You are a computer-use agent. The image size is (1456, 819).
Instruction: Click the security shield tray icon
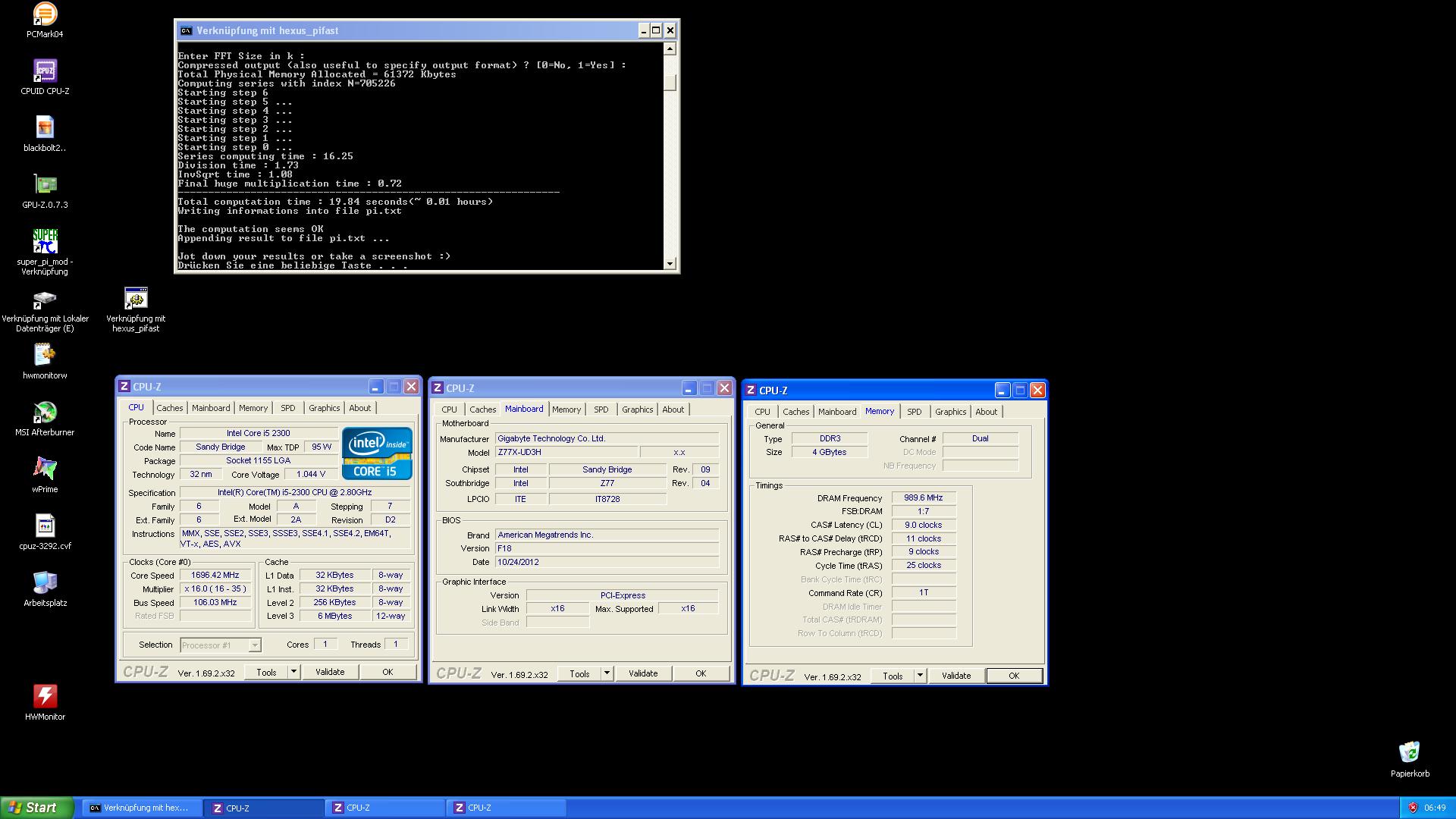pyautogui.click(x=1413, y=808)
